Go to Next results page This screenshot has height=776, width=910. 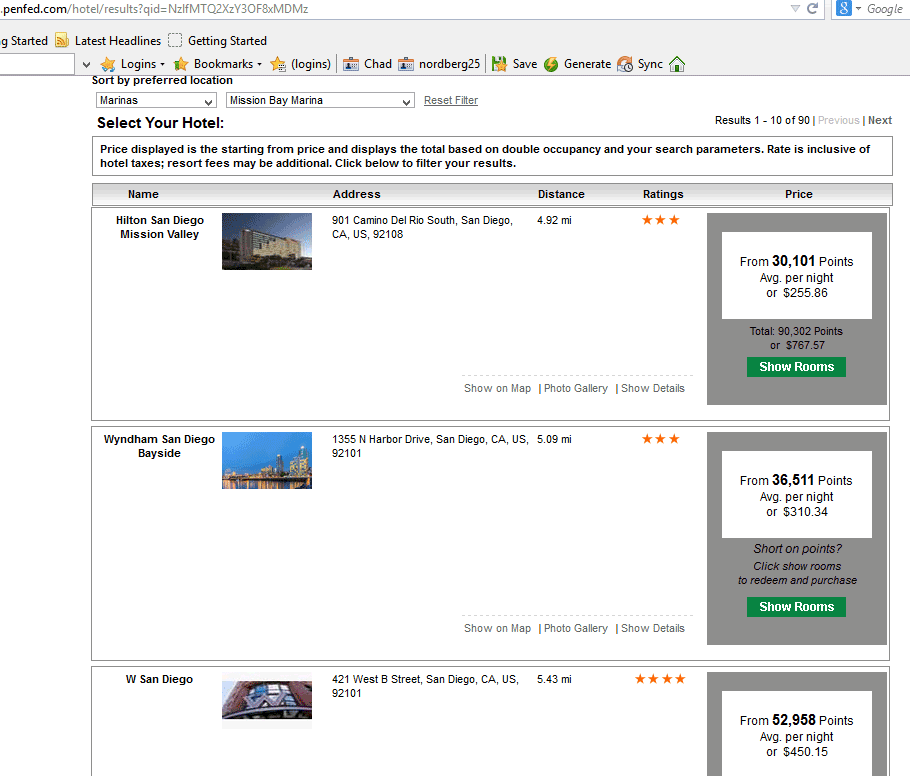[880, 120]
